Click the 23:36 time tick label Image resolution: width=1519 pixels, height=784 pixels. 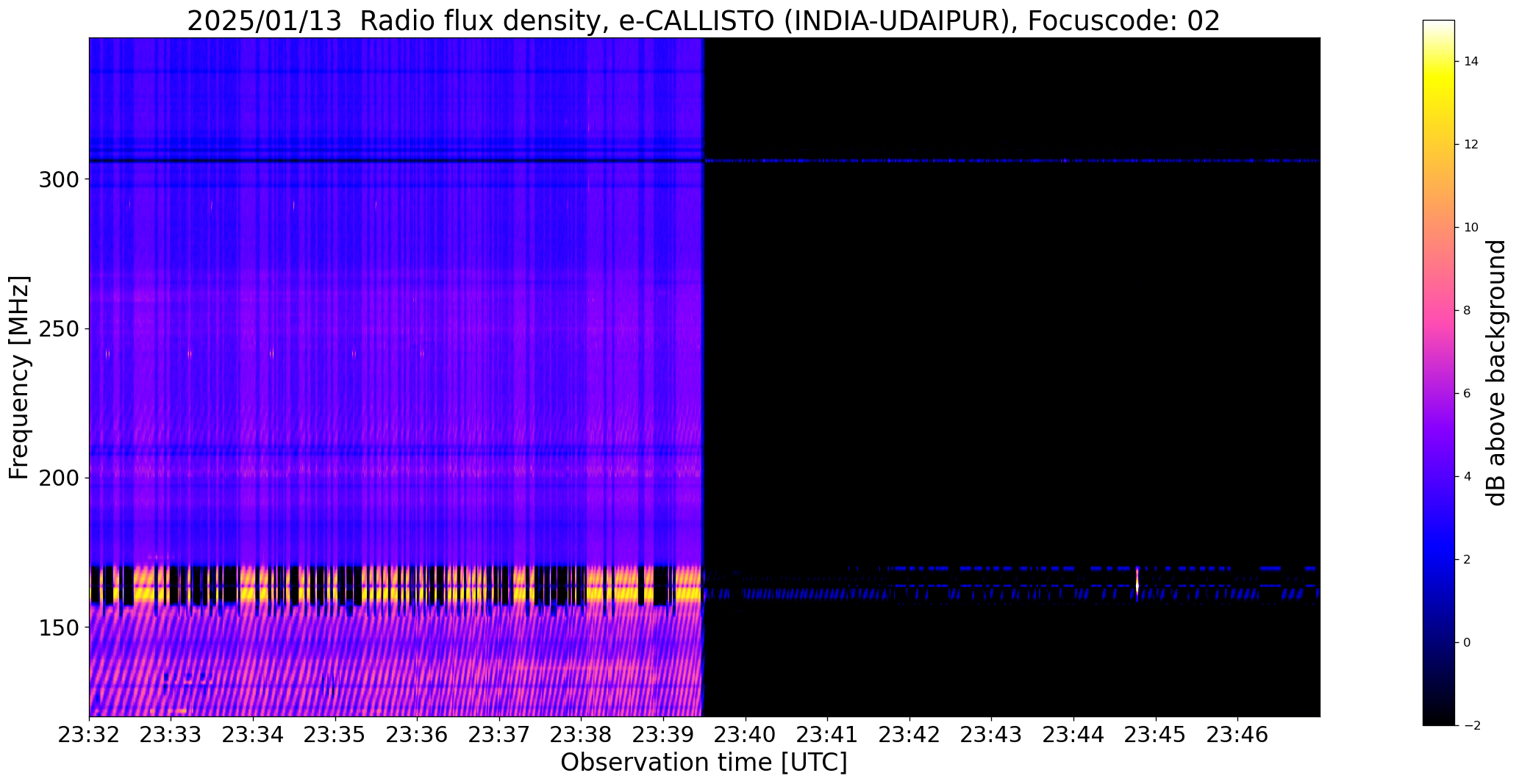[x=418, y=735]
